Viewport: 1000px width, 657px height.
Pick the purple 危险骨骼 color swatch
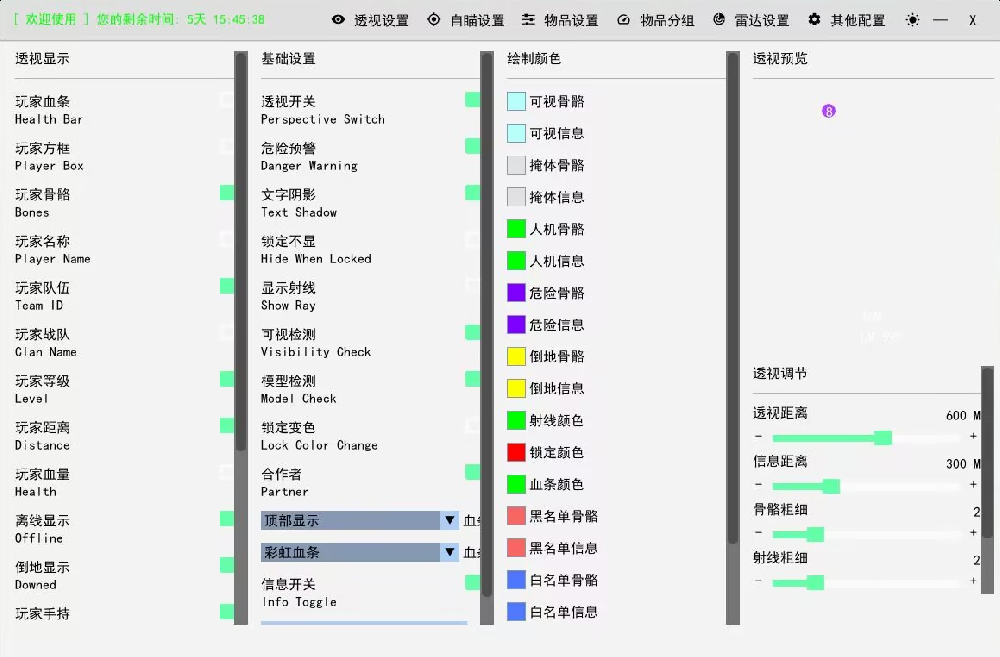click(516, 293)
